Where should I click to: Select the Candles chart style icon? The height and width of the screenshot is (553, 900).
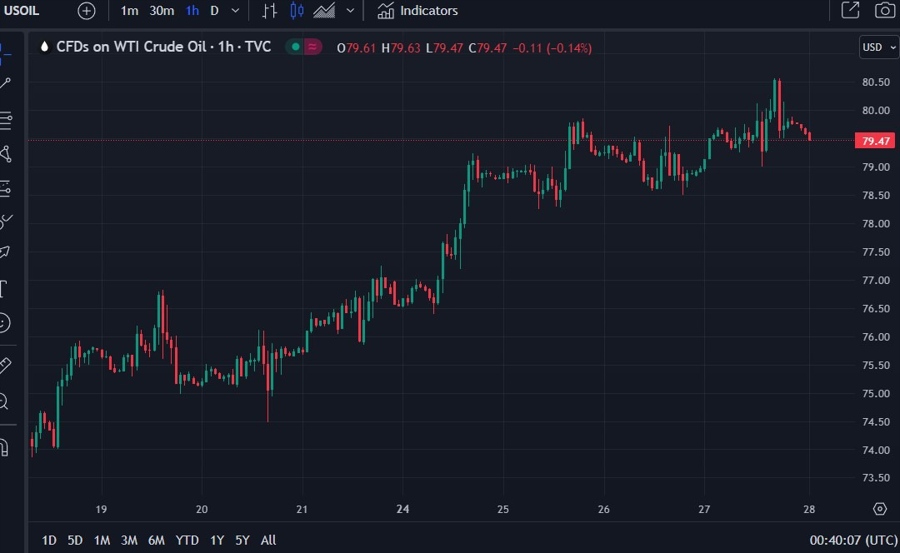[x=297, y=10]
